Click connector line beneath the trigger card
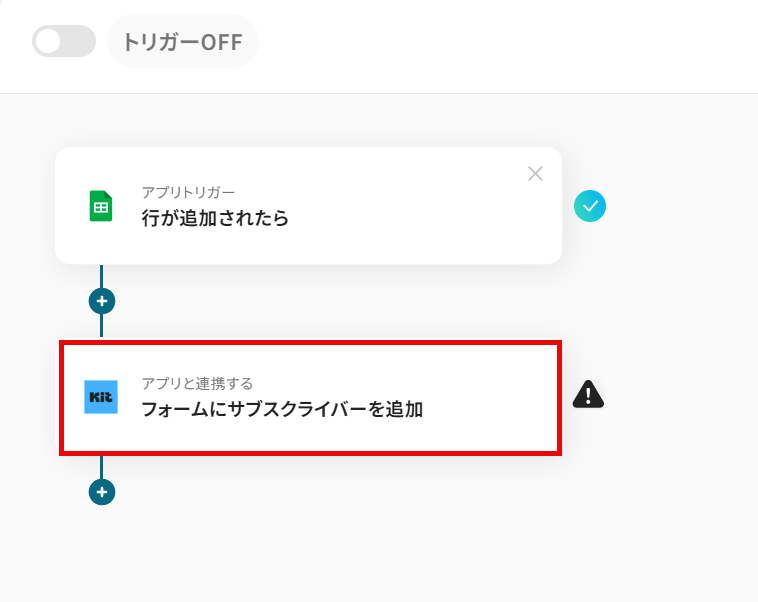Screen dimensions: 758x602 tap(102, 275)
